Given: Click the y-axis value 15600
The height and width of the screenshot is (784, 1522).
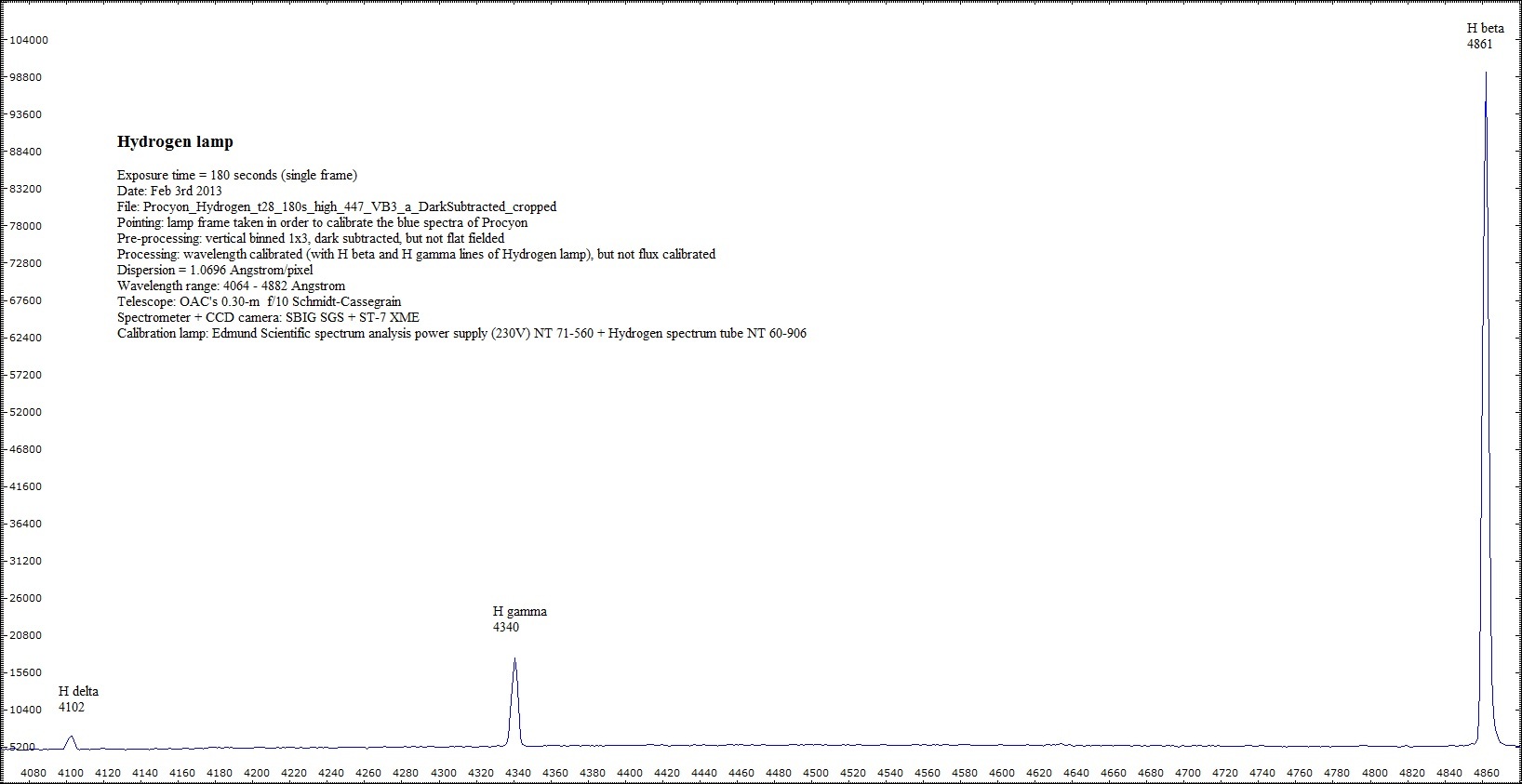Looking at the screenshot, I should 28,672.
